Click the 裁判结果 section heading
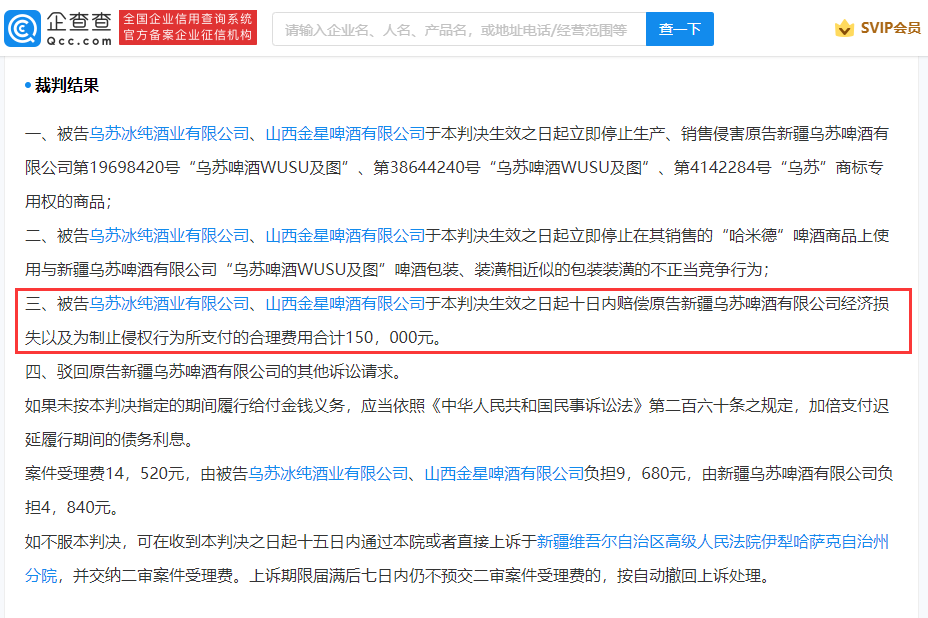Viewport: 928px width, 618px height. tap(67, 85)
